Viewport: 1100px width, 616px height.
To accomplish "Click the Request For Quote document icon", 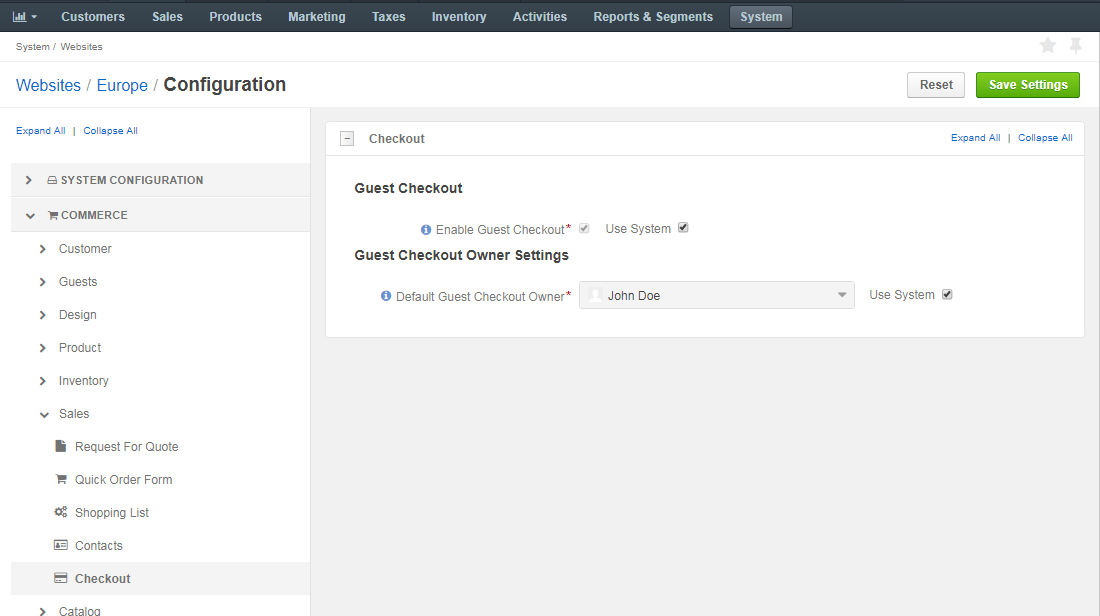I will [61, 446].
